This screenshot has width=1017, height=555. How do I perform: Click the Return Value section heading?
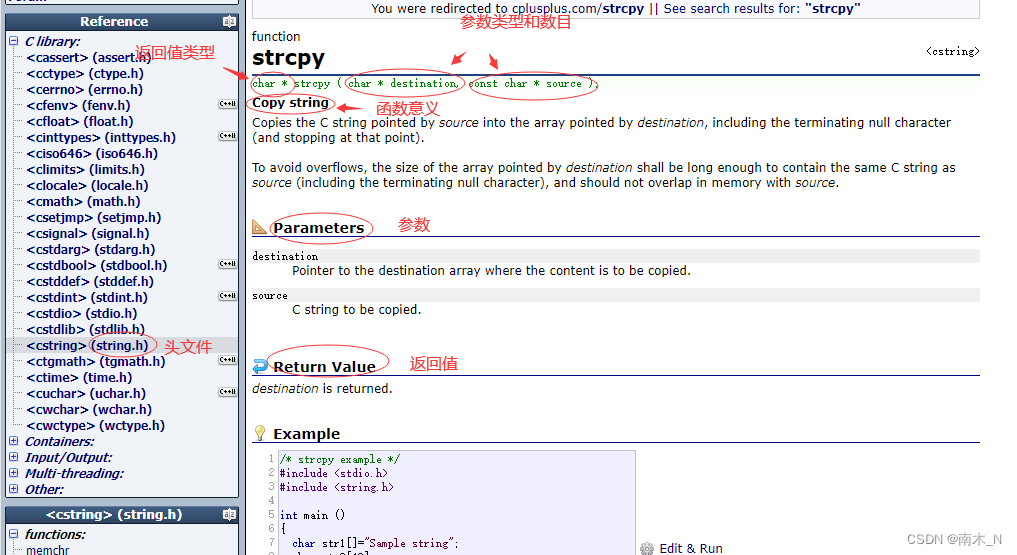click(x=324, y=367)
